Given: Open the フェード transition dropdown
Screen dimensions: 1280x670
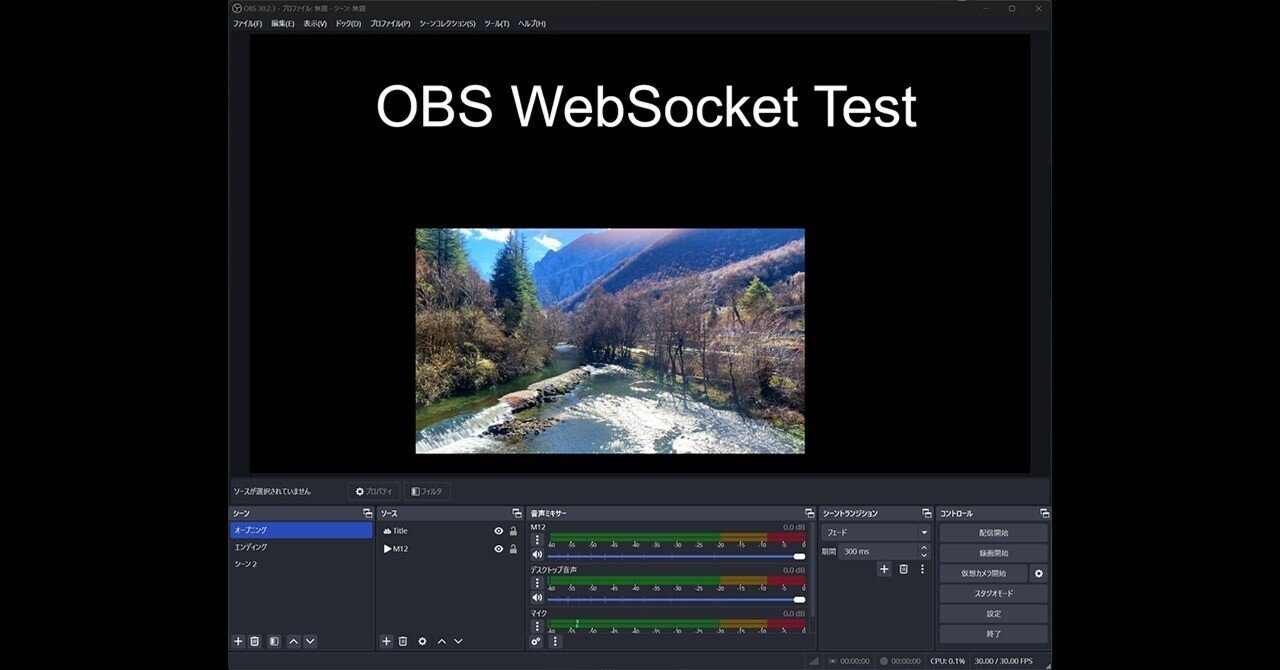Looking at the screenshot, I should click(874, 531).
